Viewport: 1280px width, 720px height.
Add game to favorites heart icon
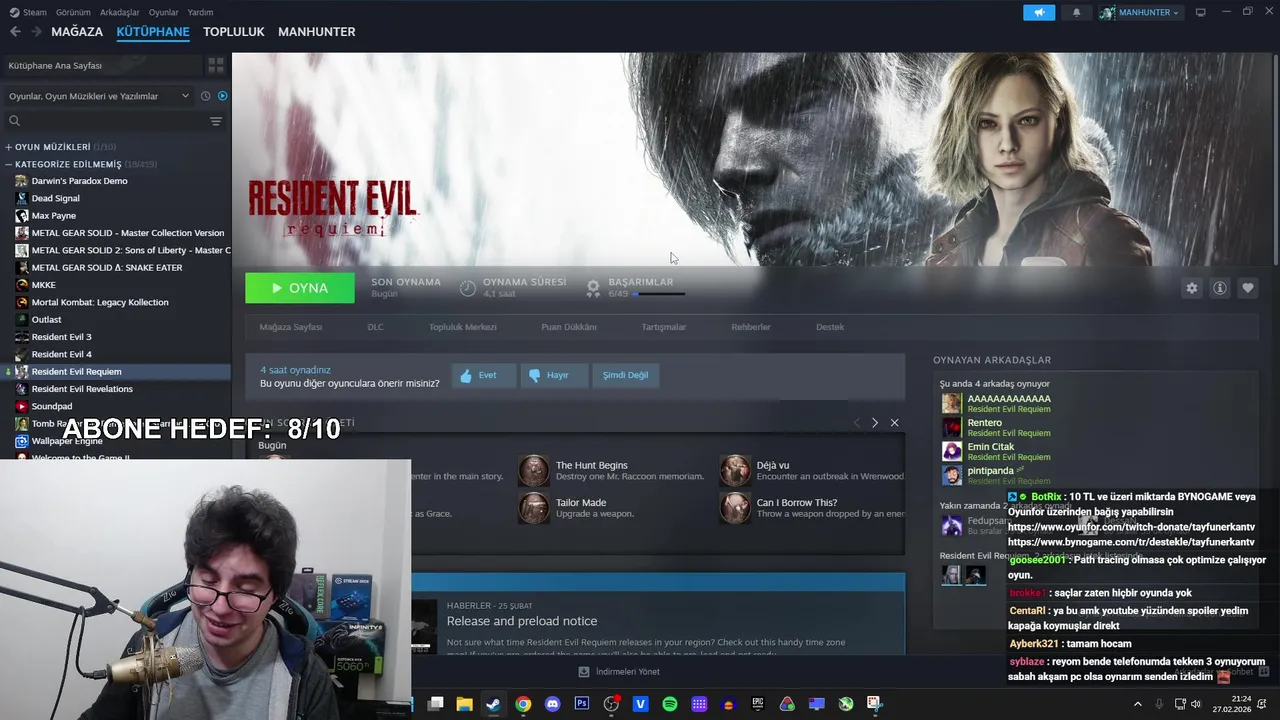(1247, 288)
